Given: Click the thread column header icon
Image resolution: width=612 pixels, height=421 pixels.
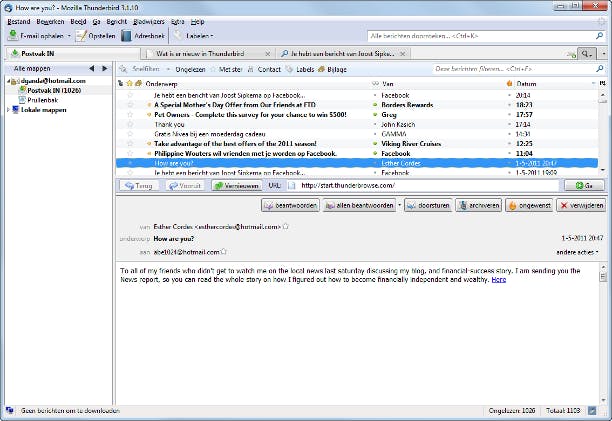Looking at the screenshot, I should (121, 83).
